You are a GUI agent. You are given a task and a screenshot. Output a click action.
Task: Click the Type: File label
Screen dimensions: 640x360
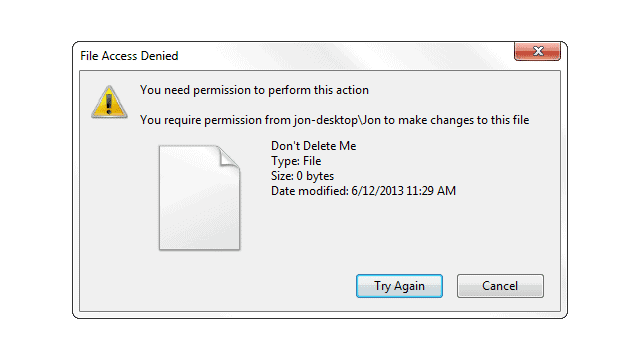click(x=296, y=161)
